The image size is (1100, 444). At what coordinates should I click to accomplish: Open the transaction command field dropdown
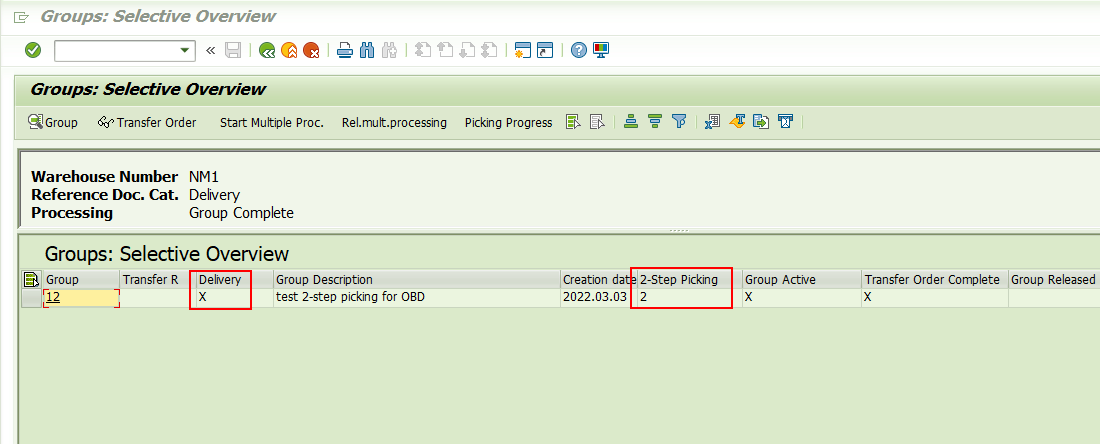[185, 51]
